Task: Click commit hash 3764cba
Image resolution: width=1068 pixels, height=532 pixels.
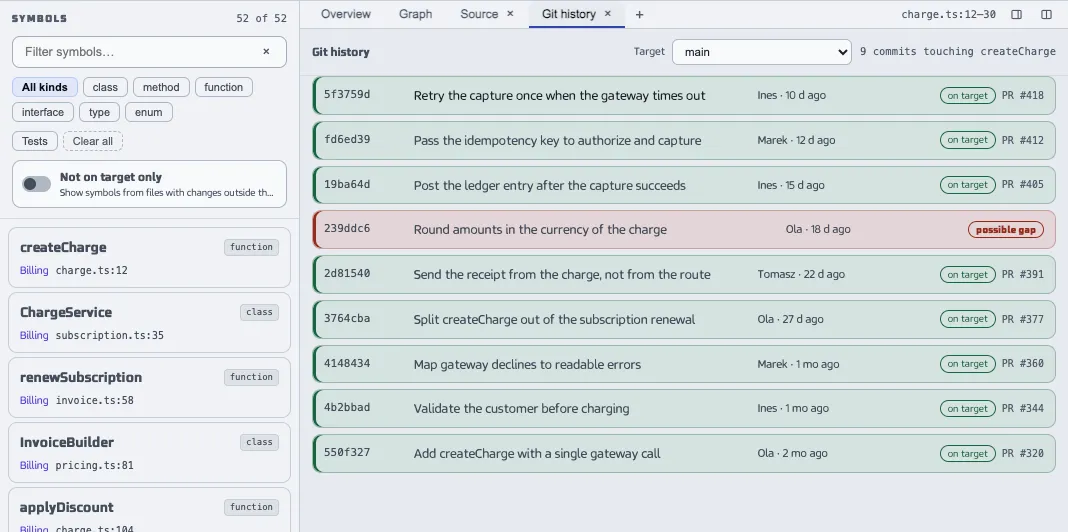Action: 347,319
